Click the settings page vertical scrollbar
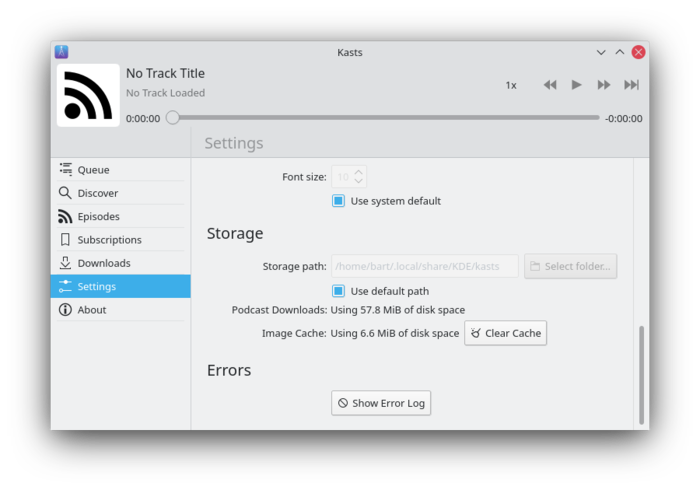700x490 pixels. tap(642, 375)
